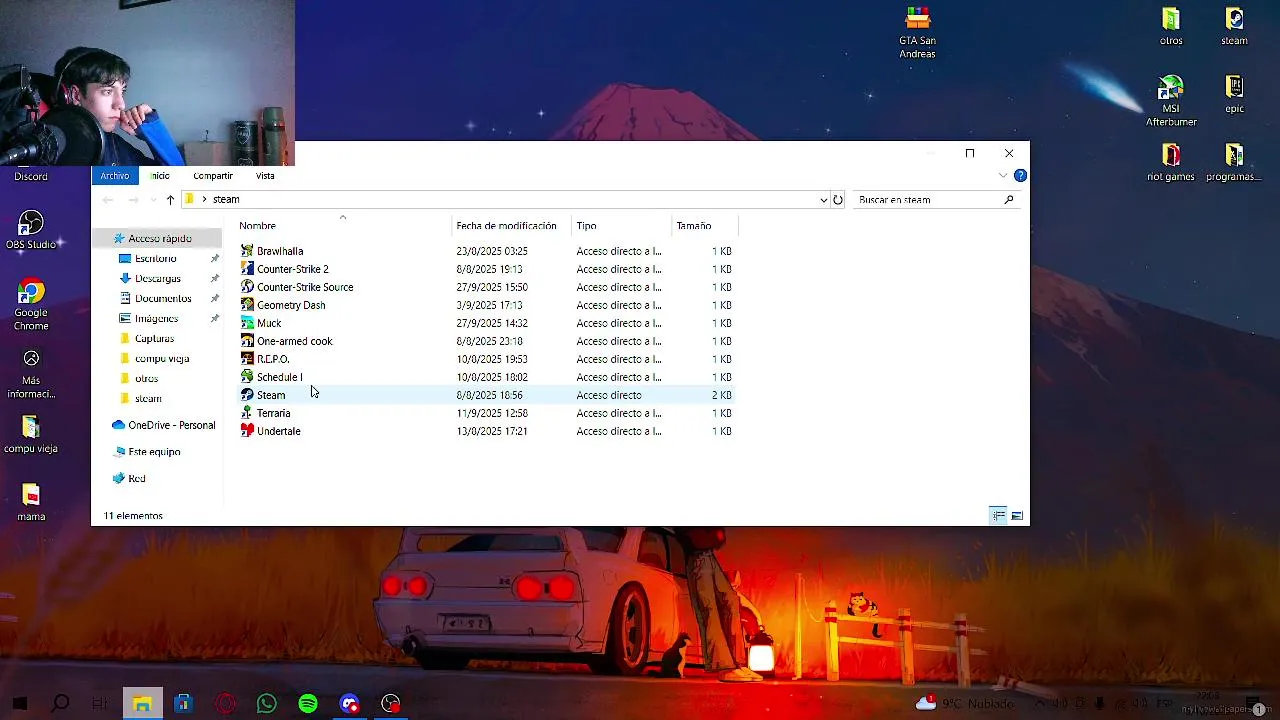This screenshot has height=720, width=1280.
Task: Select the Counter-Strike Source shortcut icon
Action: point(247,287)
